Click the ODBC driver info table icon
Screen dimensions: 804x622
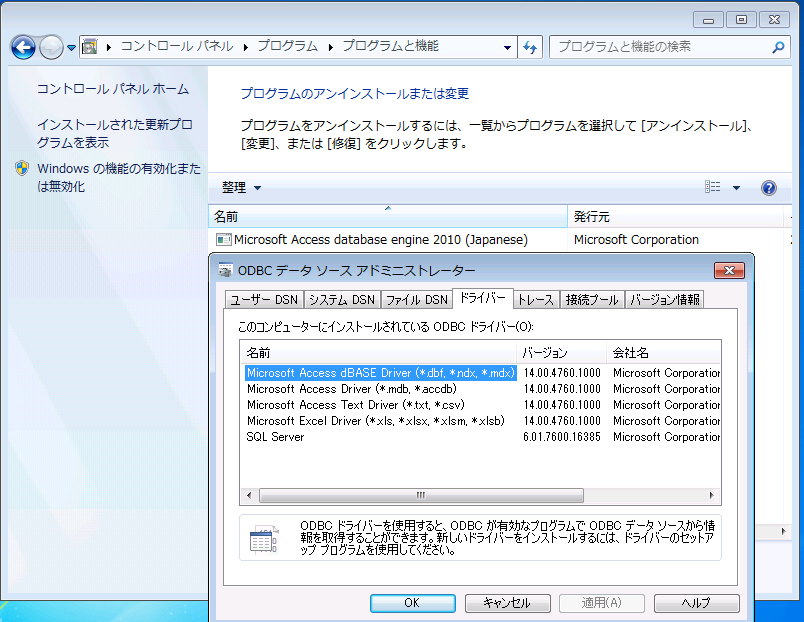coord(263,538)
